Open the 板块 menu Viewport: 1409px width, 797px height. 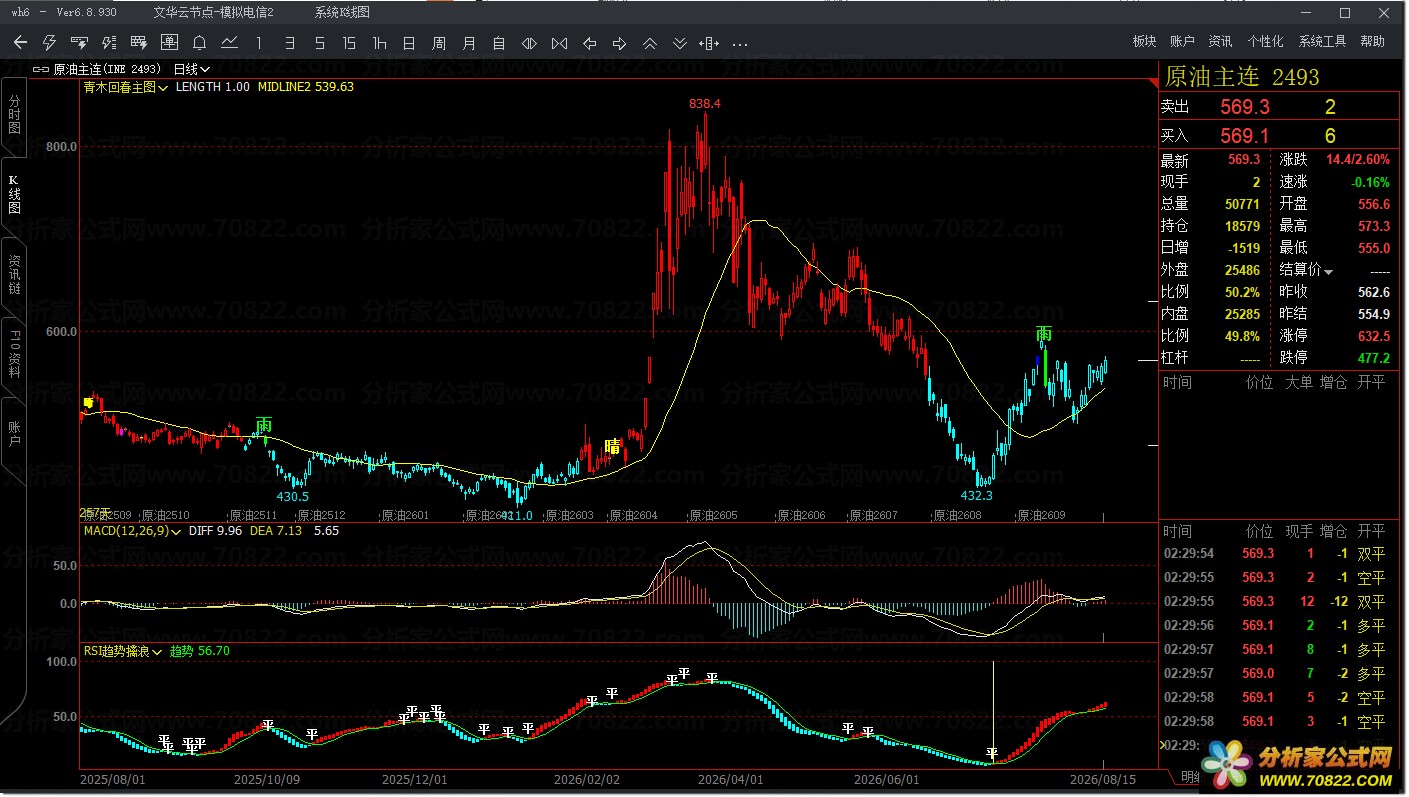click(x=1144, y=42)
